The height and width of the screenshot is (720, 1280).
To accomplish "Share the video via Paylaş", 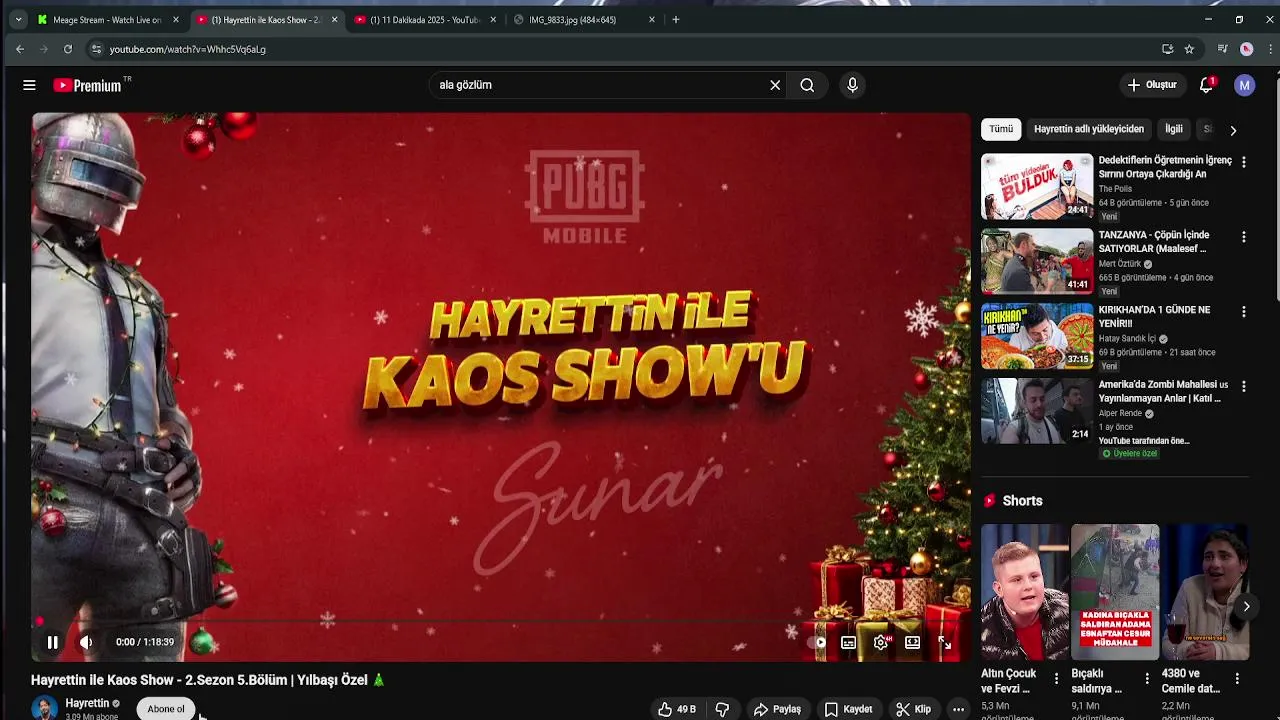I will (x=778, y=709).
